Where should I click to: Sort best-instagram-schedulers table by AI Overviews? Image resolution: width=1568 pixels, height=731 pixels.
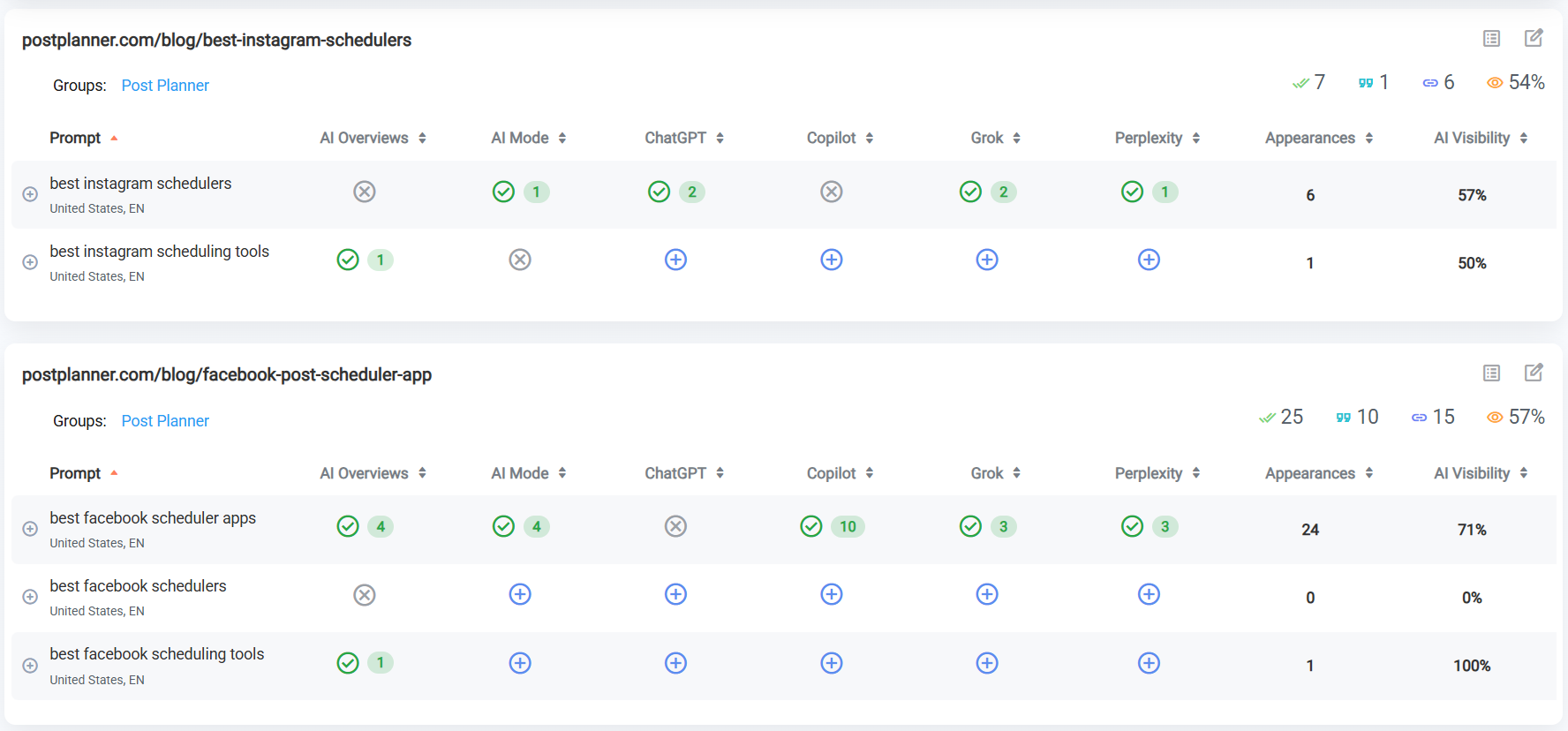373,138
